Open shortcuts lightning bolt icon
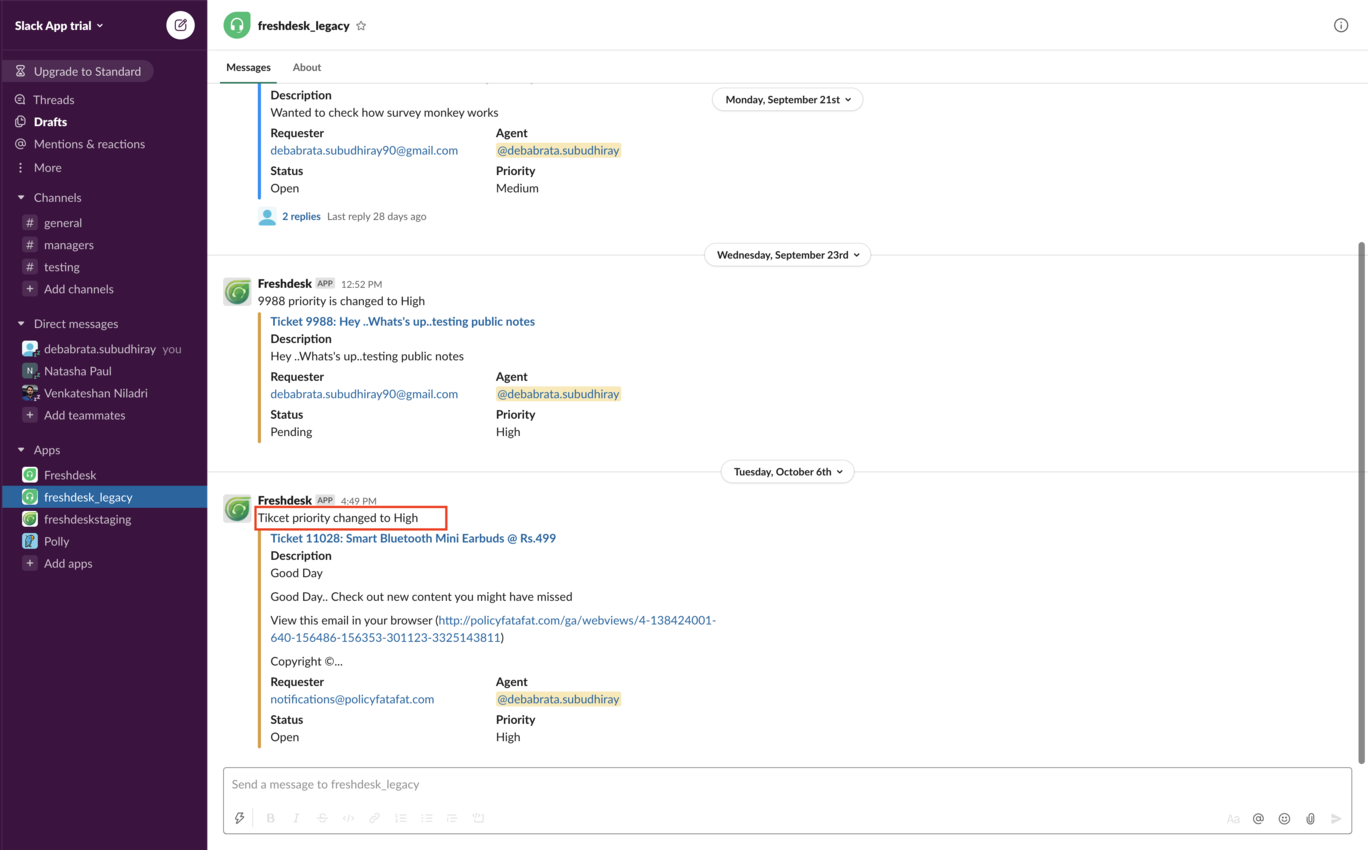The height and width of the screenshot is (850, 1368). pyautogui.click(x=240, y=818)
